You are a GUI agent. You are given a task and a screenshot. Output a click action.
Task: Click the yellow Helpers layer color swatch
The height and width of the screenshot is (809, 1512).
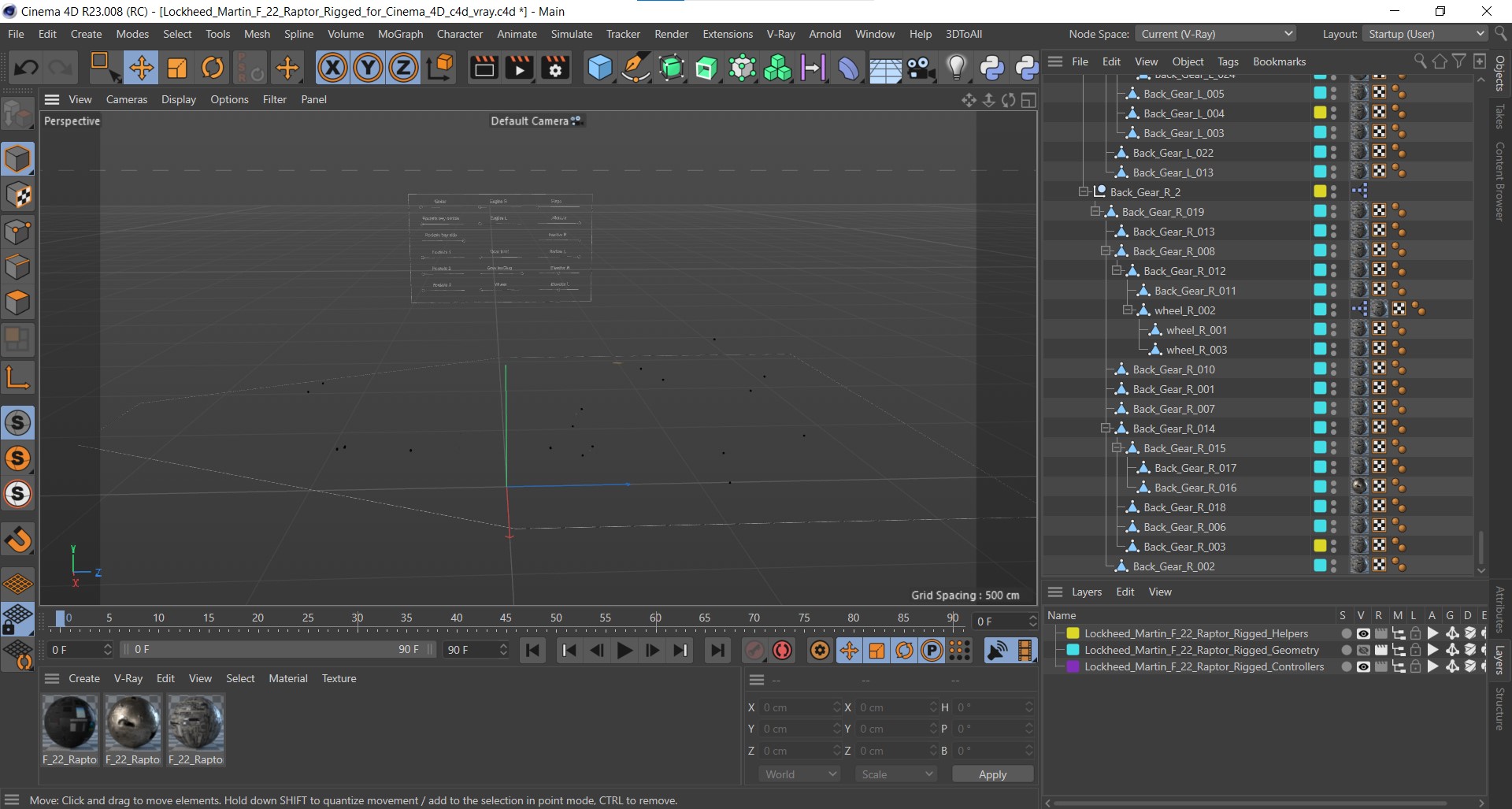point(1073,633)
